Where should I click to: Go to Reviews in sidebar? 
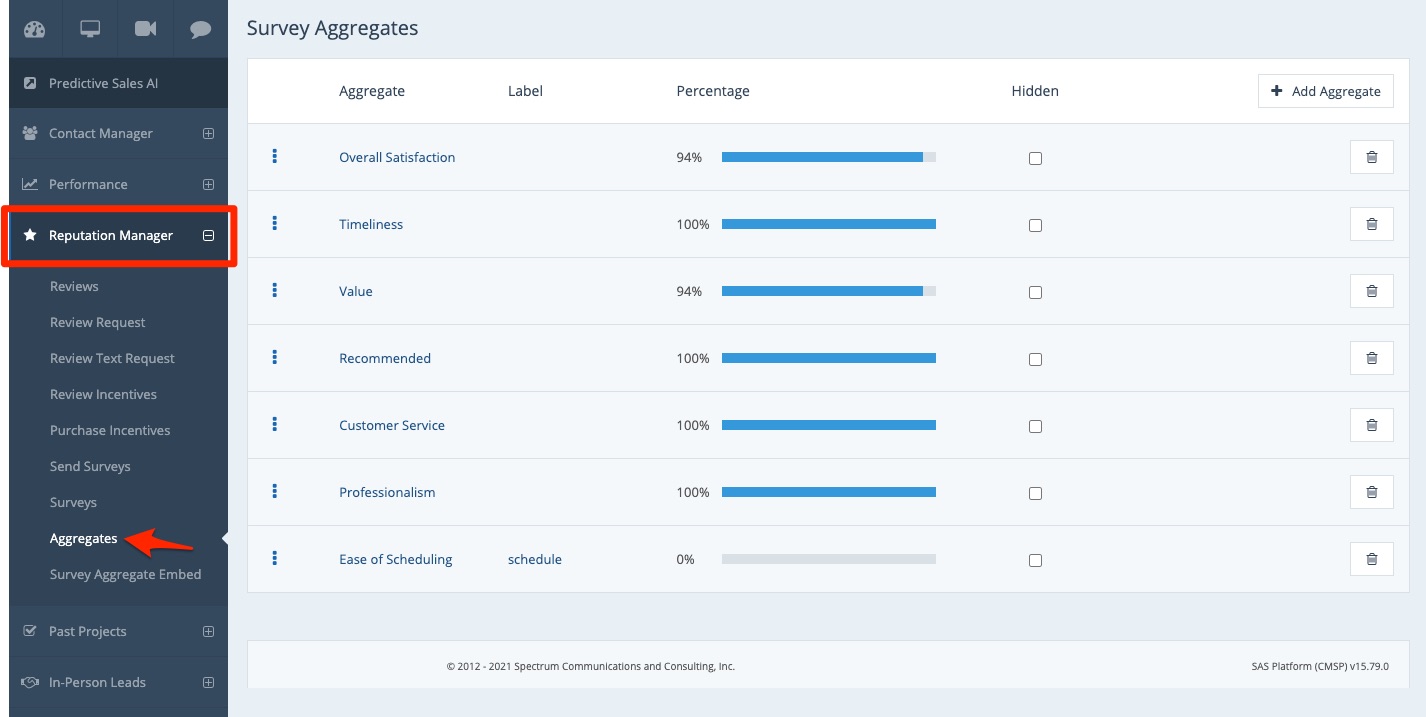(74, 286)
